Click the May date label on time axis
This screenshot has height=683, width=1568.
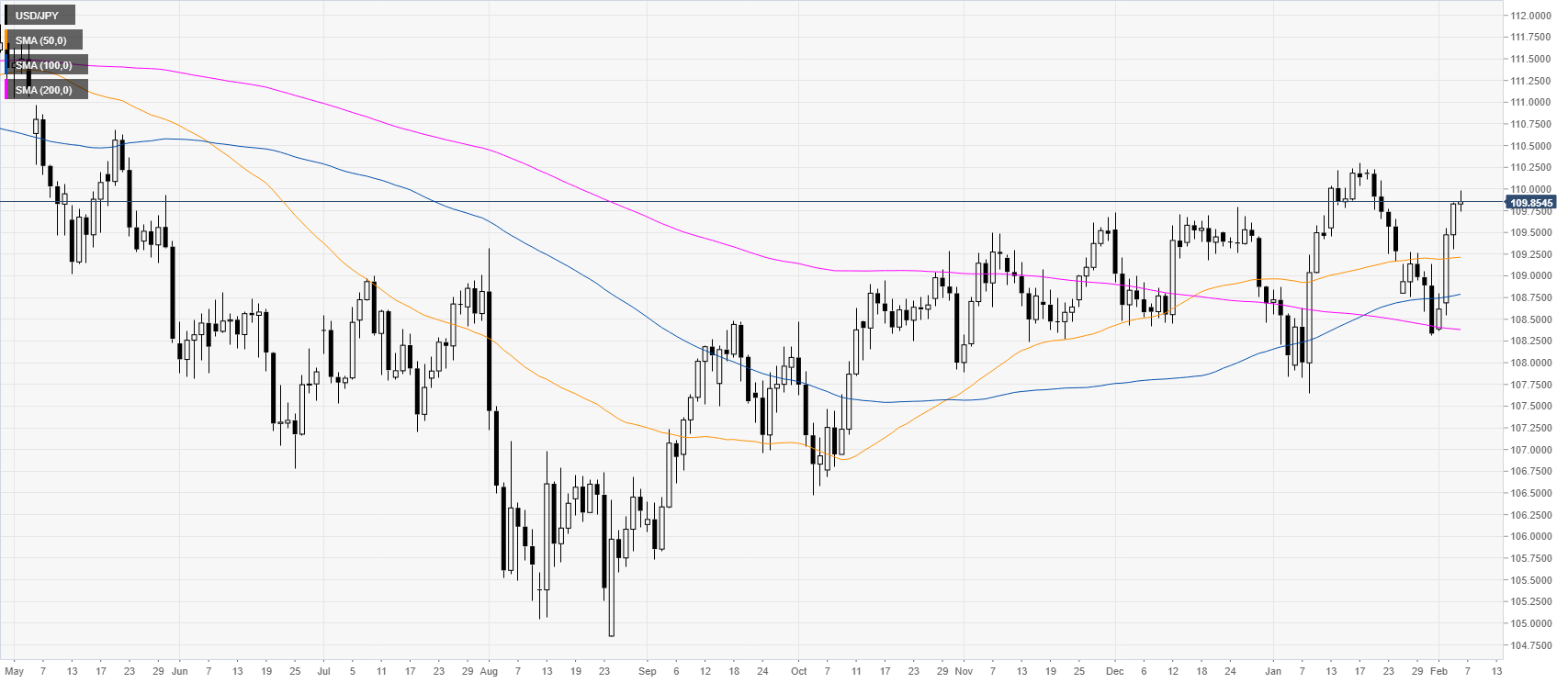click(x=14, y=671)
